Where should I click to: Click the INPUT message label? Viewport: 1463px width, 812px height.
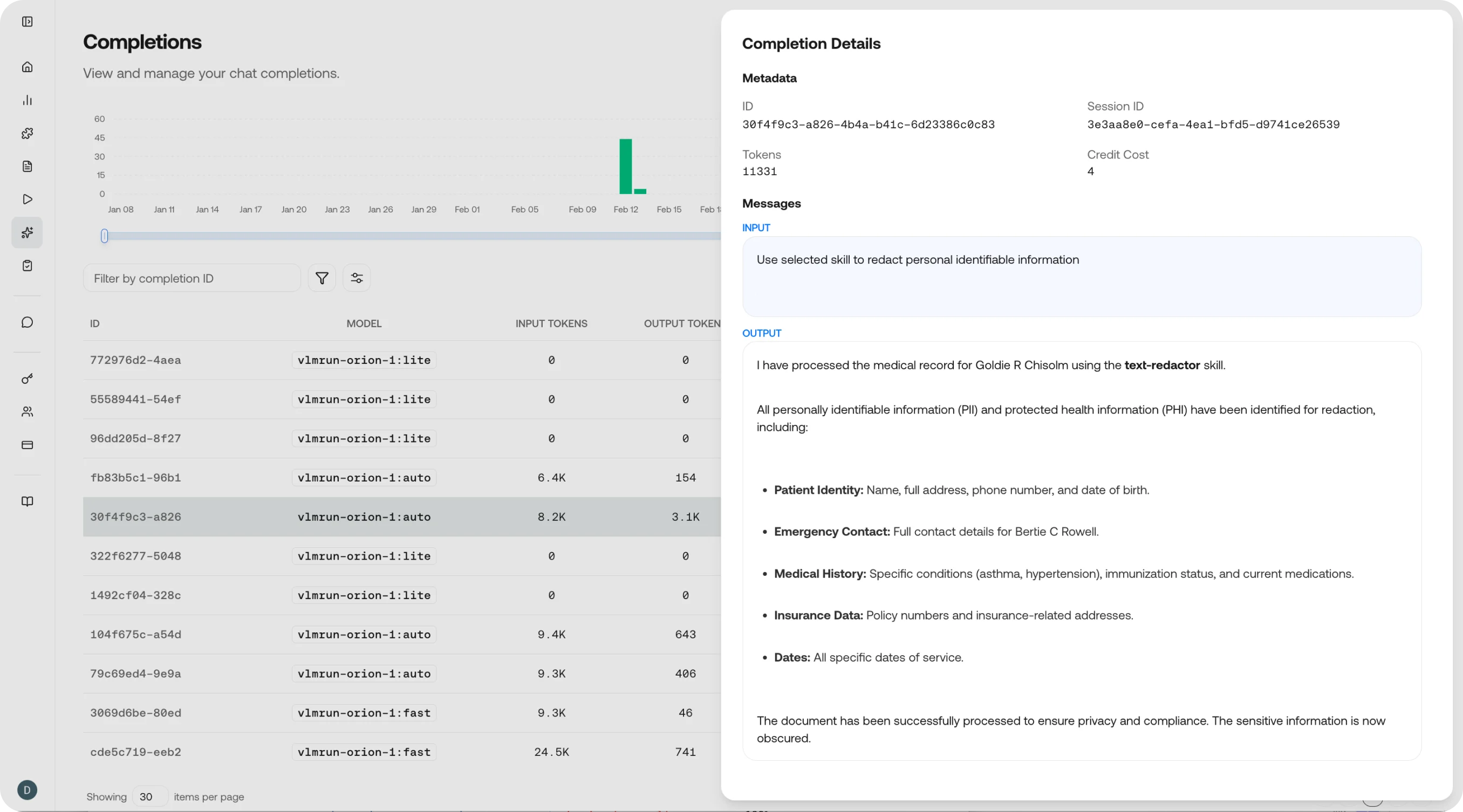point(756,228)
